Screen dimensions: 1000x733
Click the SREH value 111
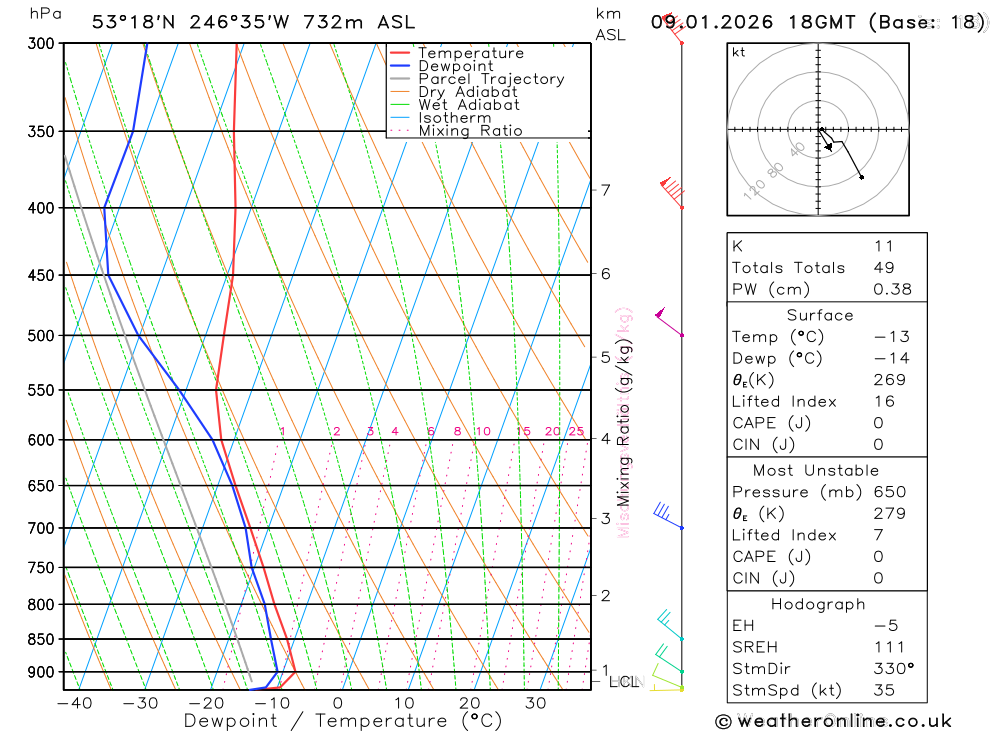pyautogui.click(x=890, y=648)
